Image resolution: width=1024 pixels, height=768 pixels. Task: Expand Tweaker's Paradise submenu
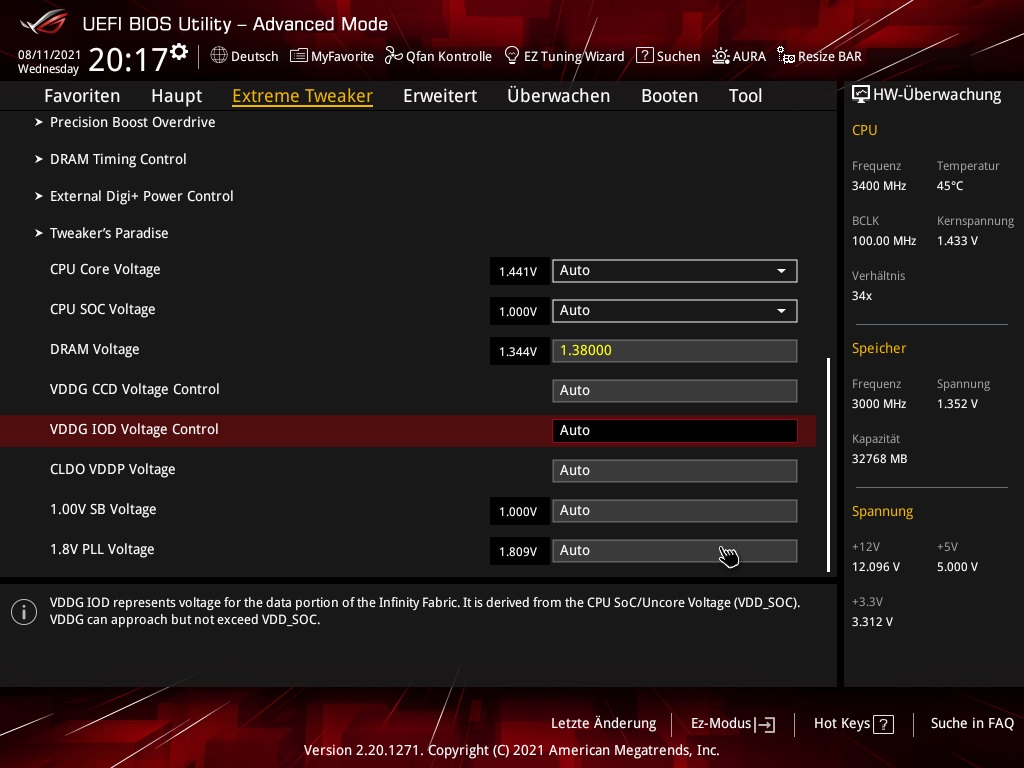109,233
